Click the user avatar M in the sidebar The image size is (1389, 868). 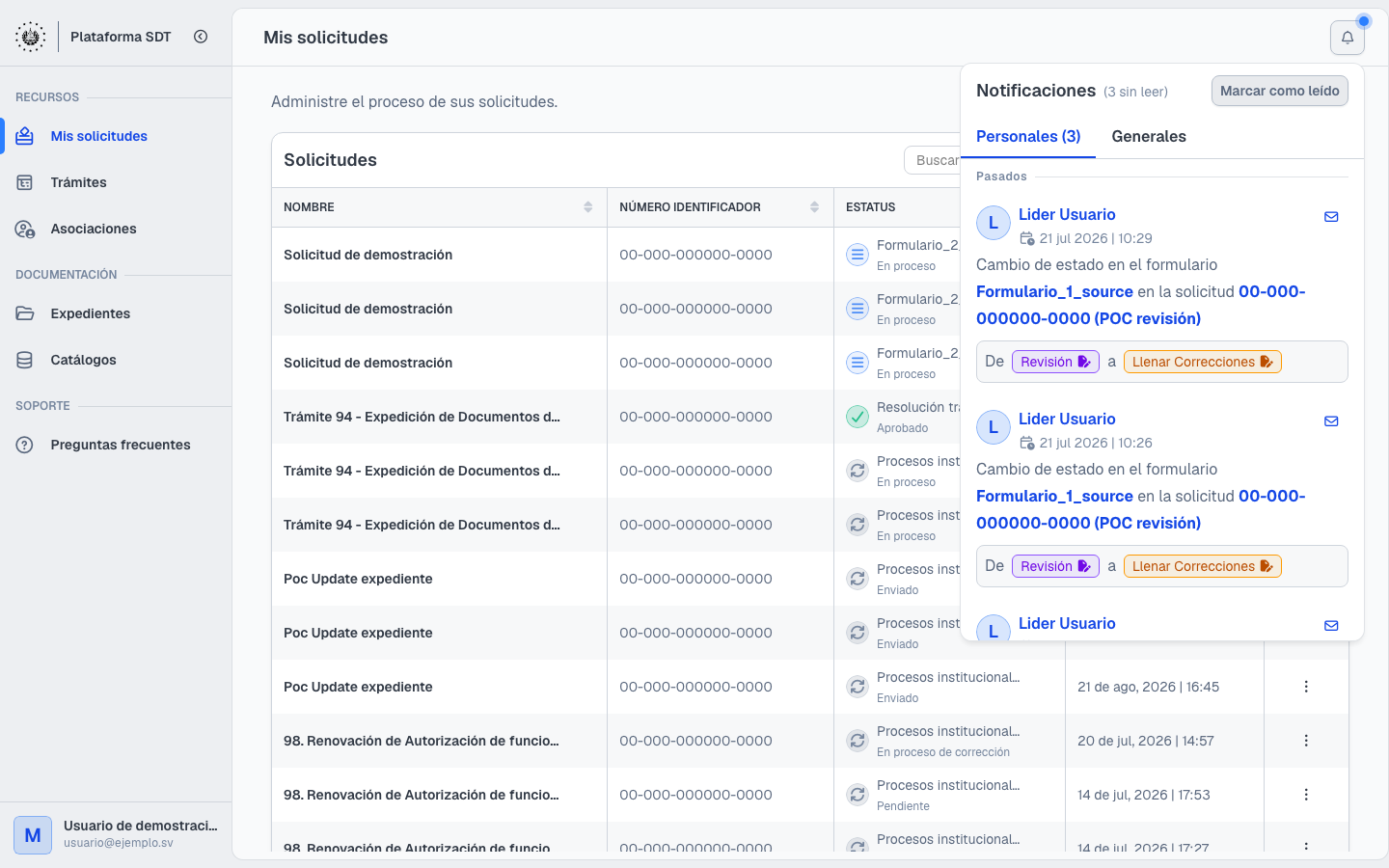(33, 835)
